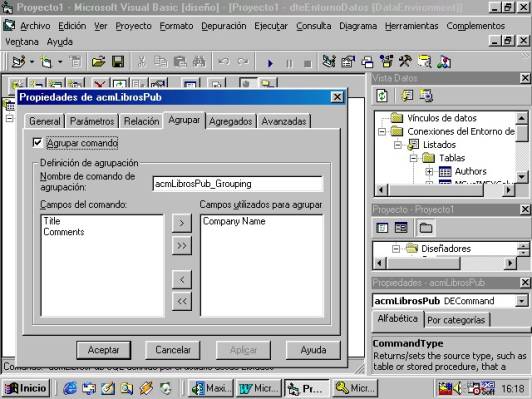Move the selected field with the > button
The width and height of the screenshot is (532, 399).
182,223
